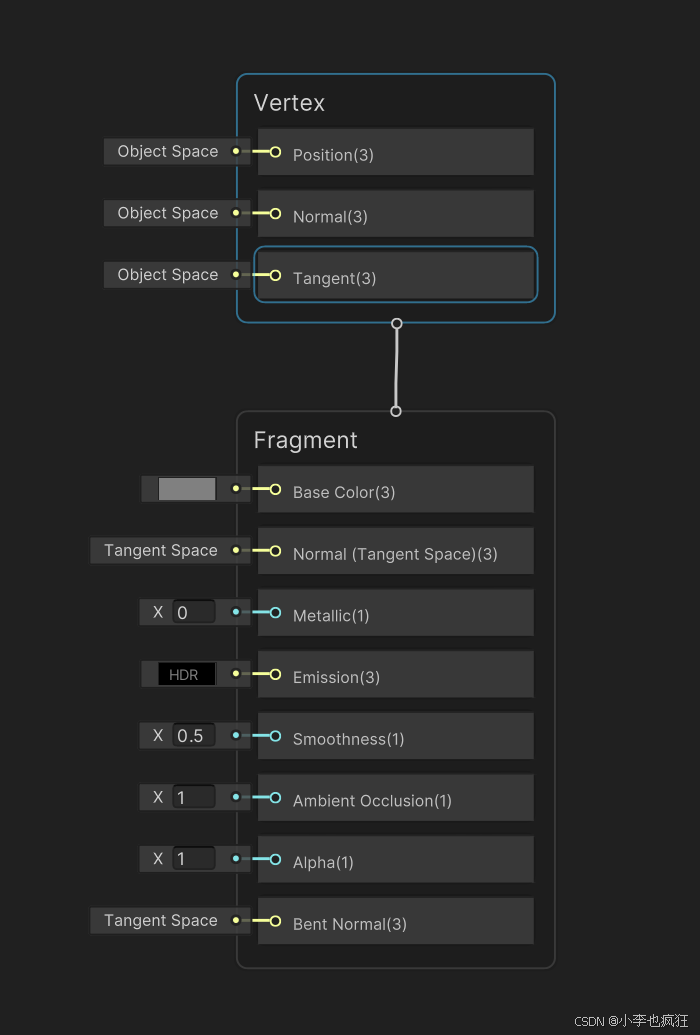Image resolution: width=700 pixels, height=1035 pixels.
Task: Select the Vertex block header
Action: [x=289, y=102]
